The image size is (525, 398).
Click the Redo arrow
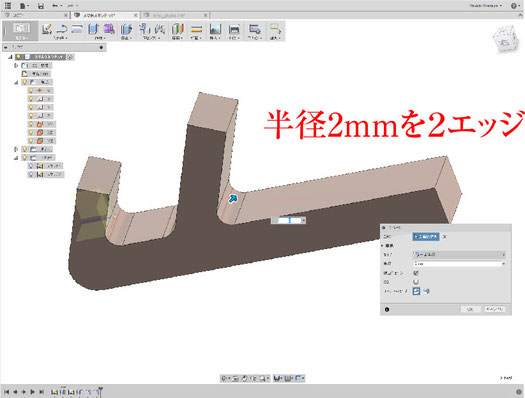point(71,6)
